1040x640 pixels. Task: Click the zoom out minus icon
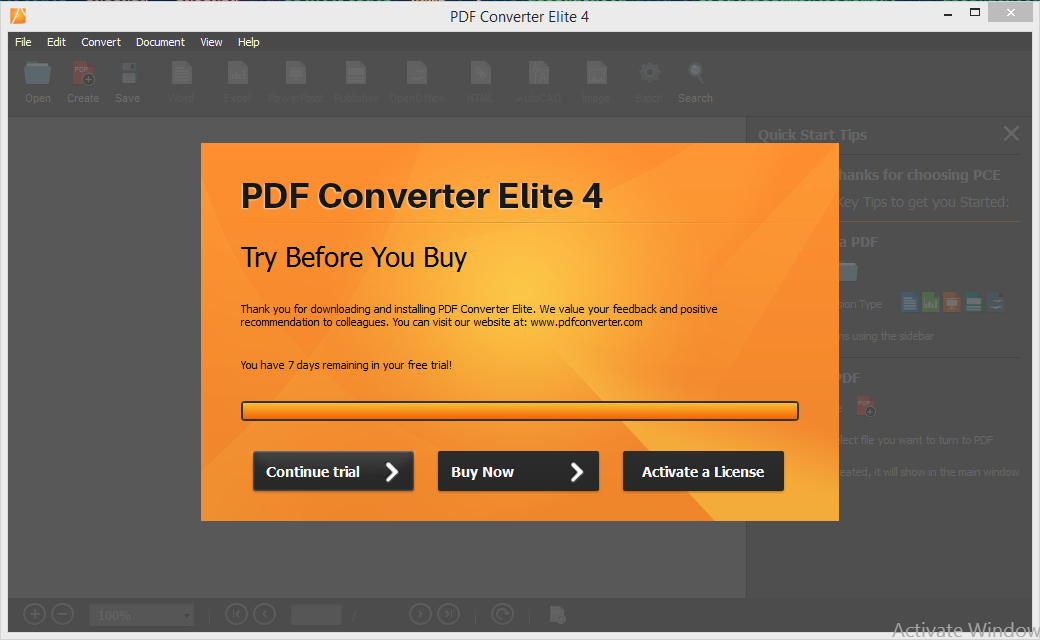point(62,614)
